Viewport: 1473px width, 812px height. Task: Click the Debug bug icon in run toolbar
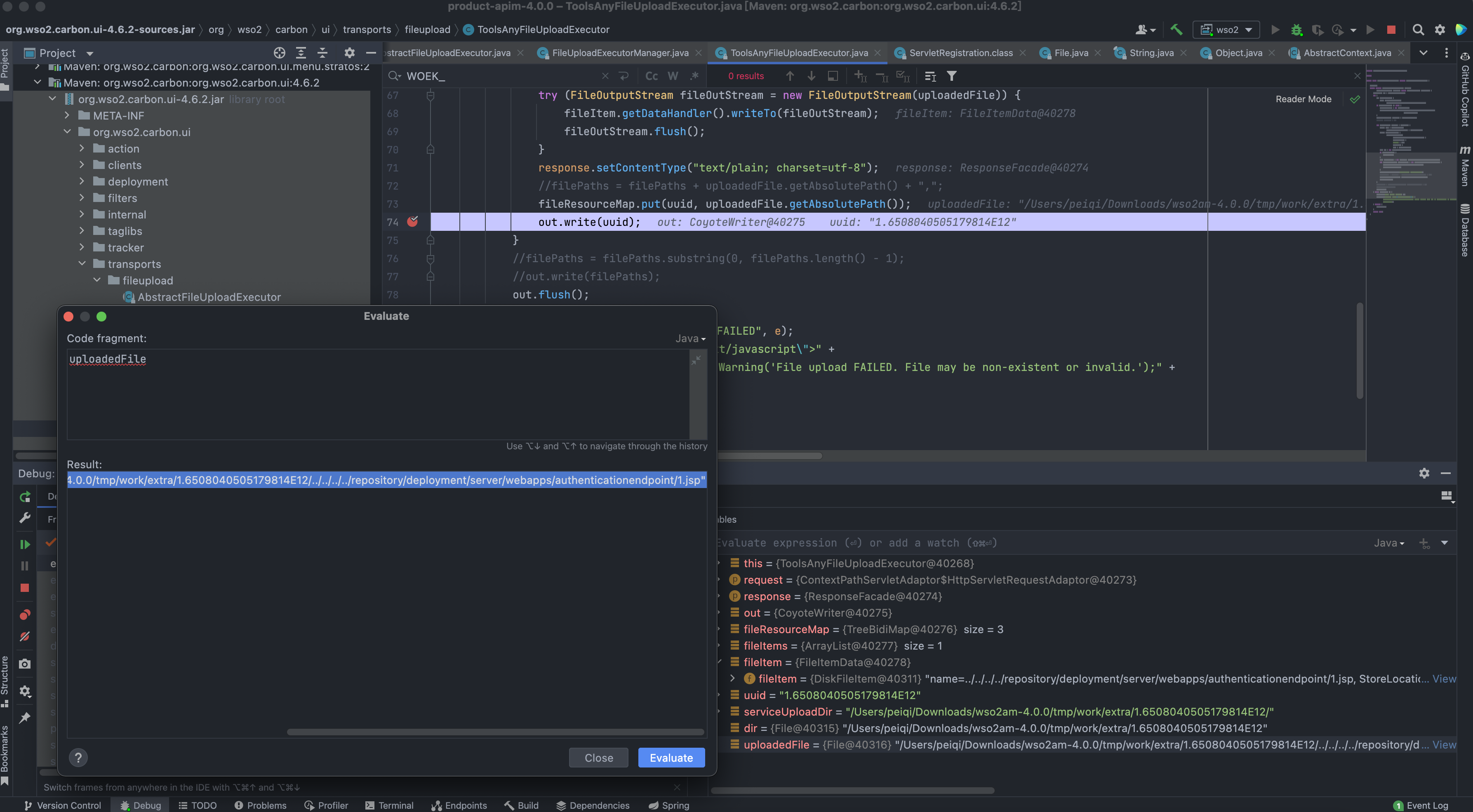coord(1297,30)
